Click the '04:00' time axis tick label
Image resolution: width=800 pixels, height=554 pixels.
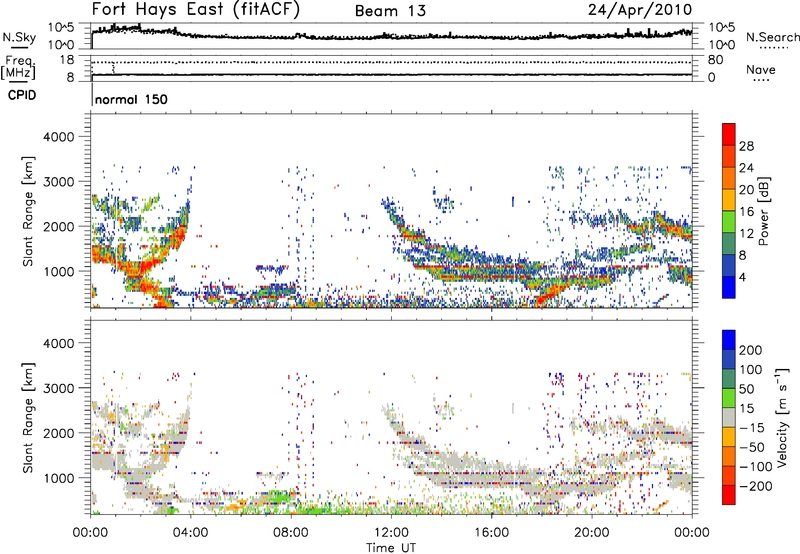tap(191, 533)
